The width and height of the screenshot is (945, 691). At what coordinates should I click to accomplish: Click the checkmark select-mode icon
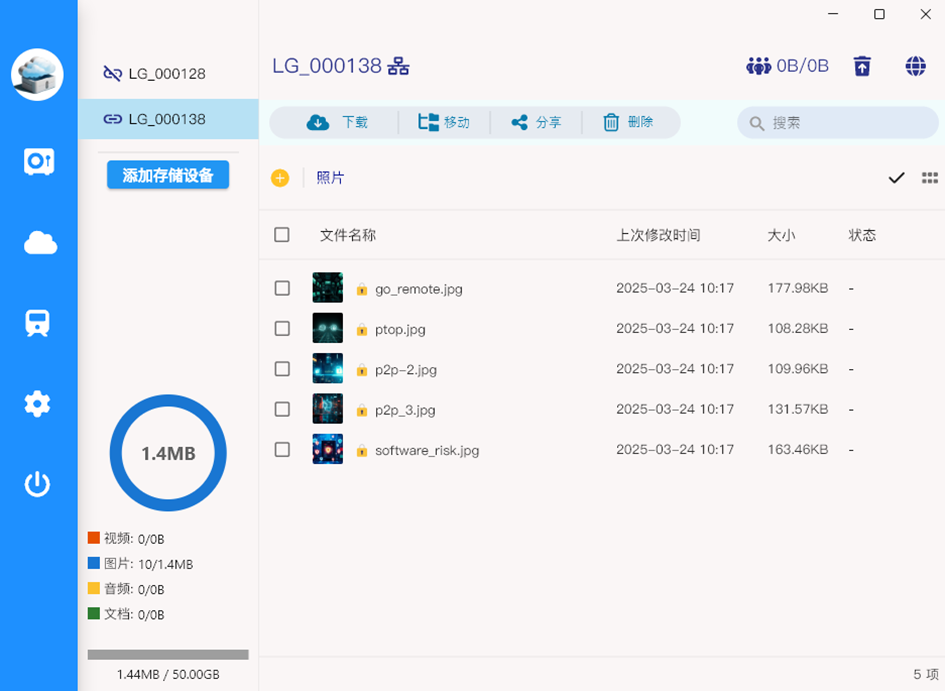coord(896,178)
